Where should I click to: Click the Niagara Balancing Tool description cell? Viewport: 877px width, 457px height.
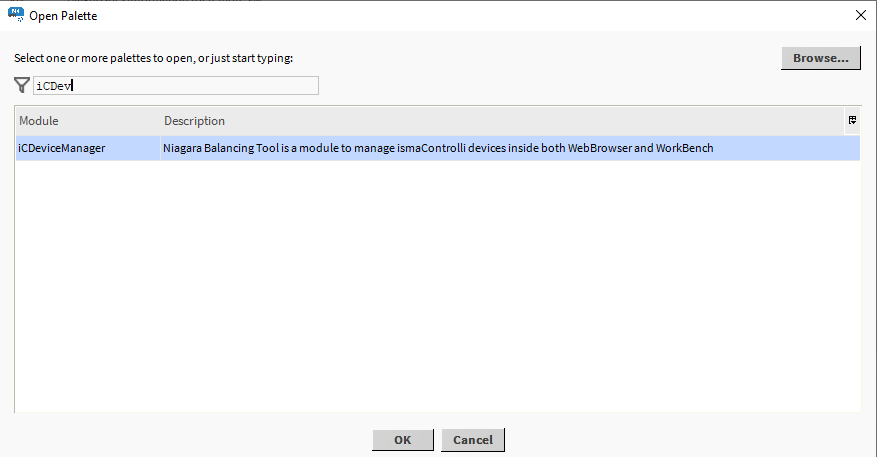tap(437, 149)
